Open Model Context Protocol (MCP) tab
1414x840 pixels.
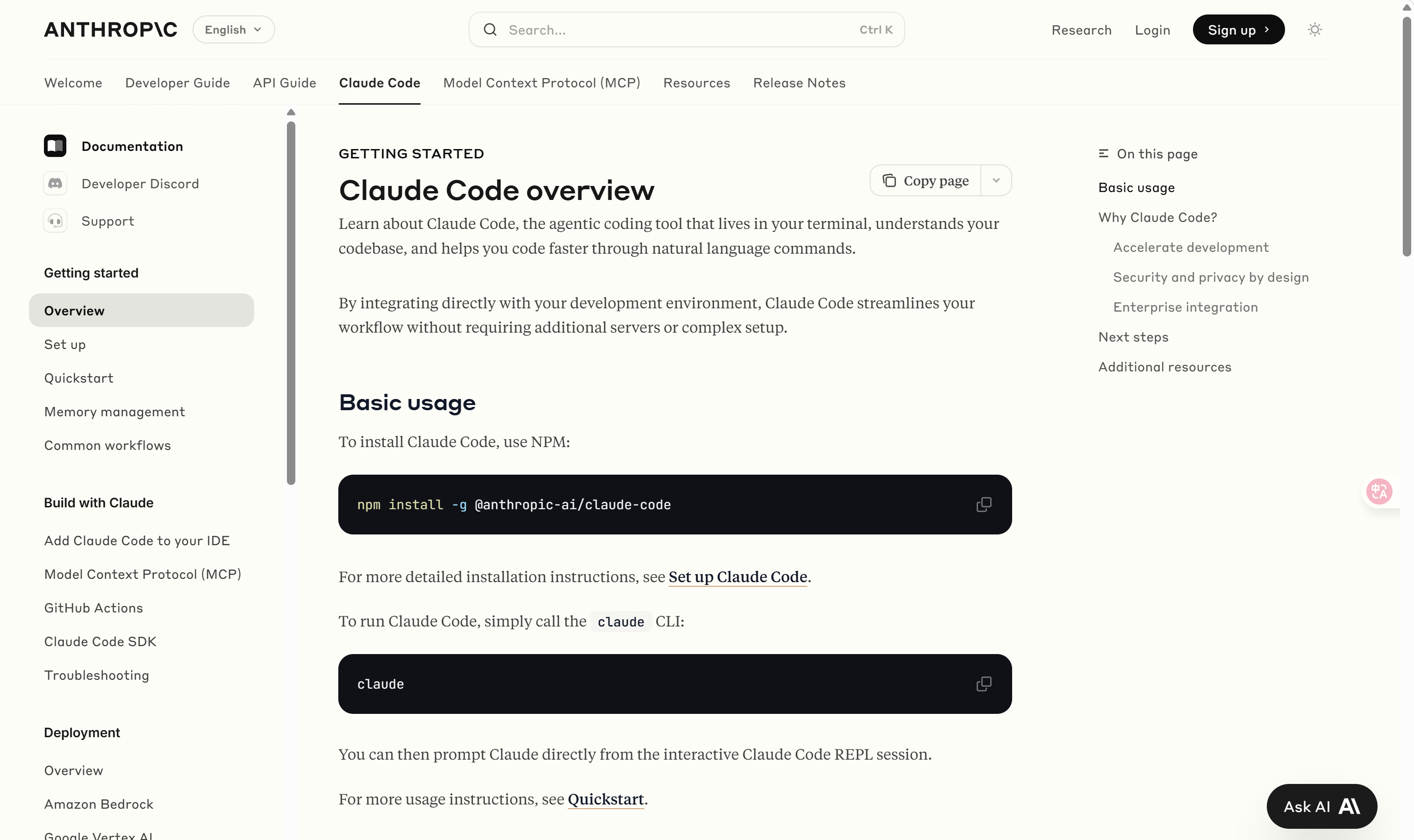click(x=541, y=83)
